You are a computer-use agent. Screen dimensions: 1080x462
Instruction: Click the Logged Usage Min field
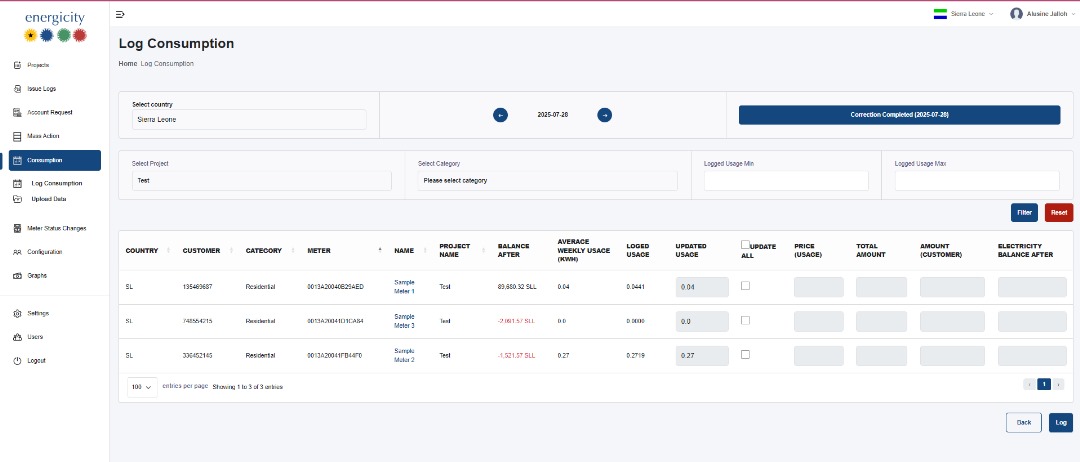click(786, 180)
